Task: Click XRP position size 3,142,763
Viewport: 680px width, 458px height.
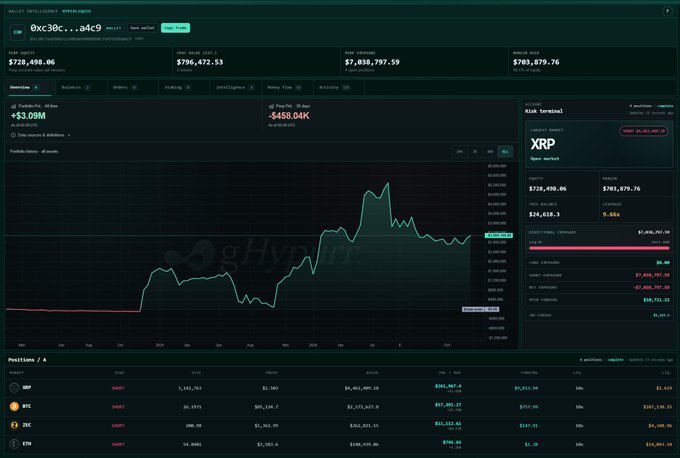Action: pyautogui.click(x=190, y=388)
